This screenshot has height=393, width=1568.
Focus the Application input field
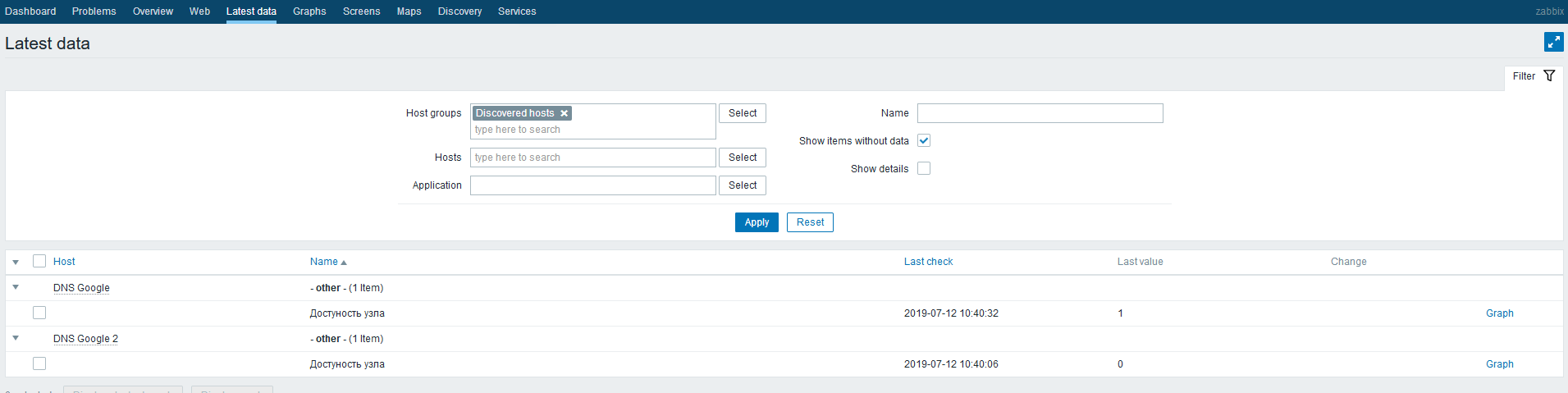pyautogui.click(x=592, y=185)
